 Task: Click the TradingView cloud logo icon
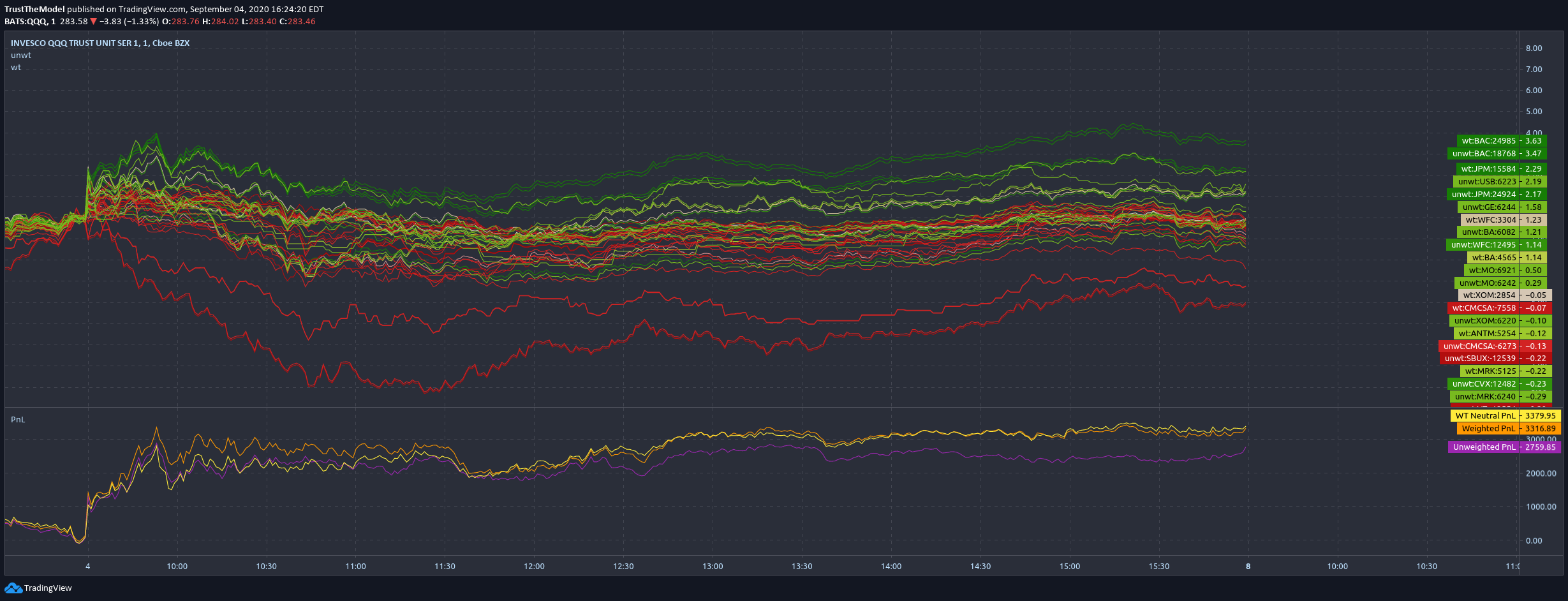(13, 588)
